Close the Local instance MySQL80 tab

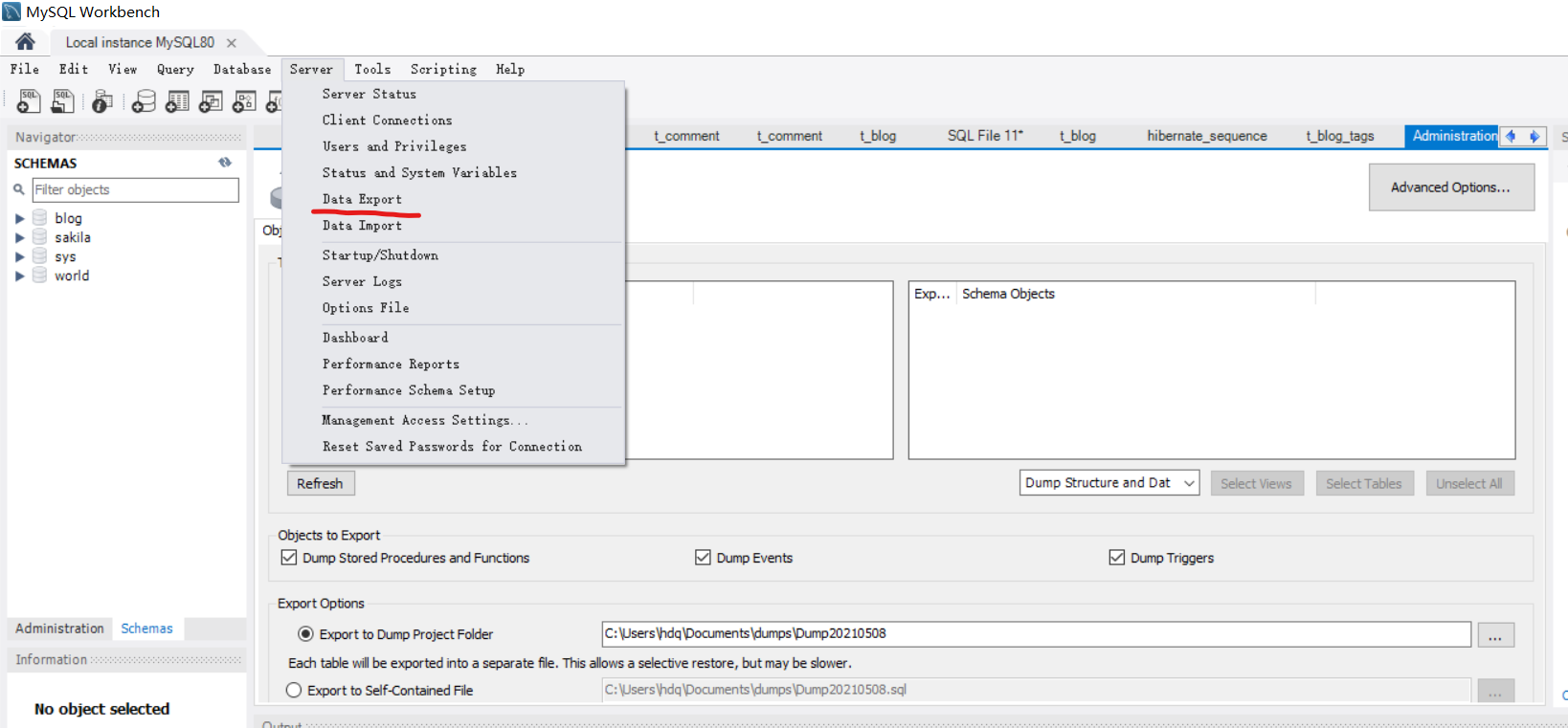[x=231, y=43]
